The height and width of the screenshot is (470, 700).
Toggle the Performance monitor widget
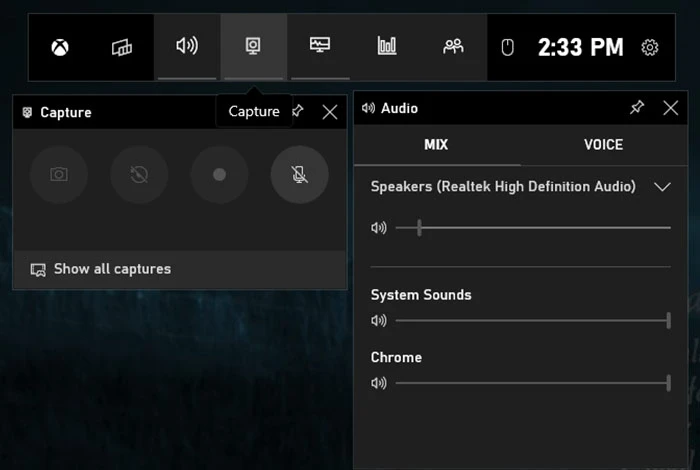[320, 46]
